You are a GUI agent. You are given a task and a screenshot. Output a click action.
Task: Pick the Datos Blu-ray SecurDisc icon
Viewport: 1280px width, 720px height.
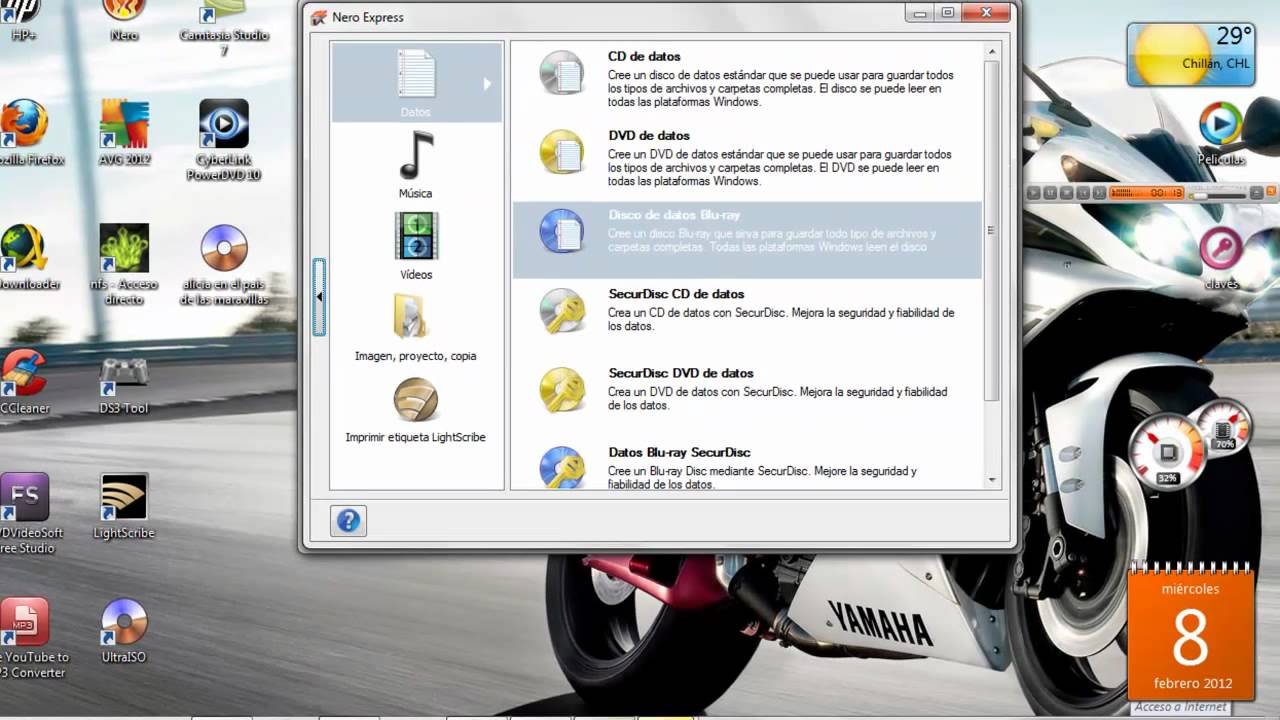(x=561, y=466)
